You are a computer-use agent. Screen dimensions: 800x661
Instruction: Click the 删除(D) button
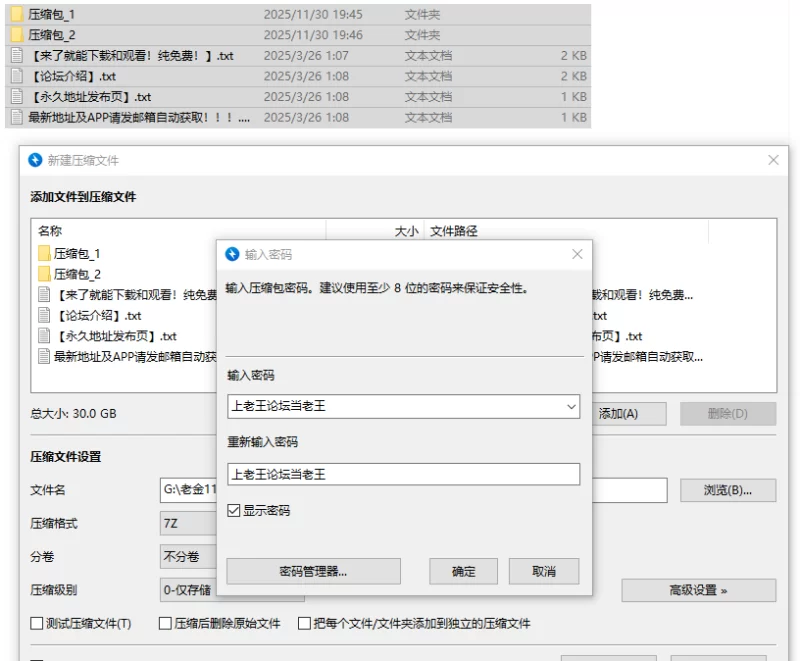coord(728,414)
